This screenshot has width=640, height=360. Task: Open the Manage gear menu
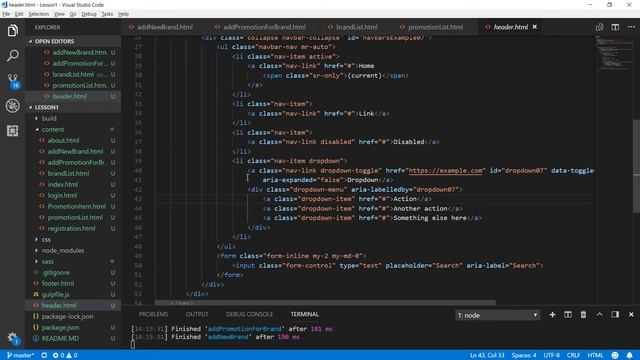click(x=12, y=338)
